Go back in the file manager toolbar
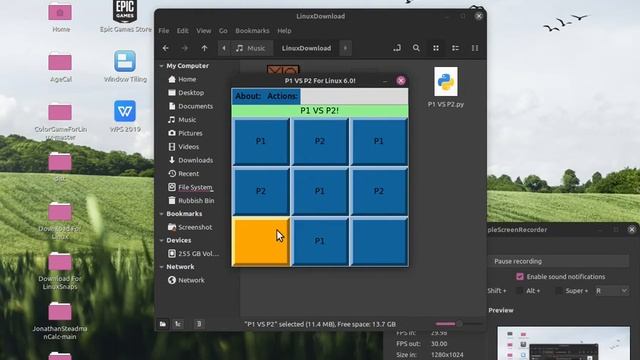Image resolution: width=640 pixels, height=360 pixels. [166, 48]
